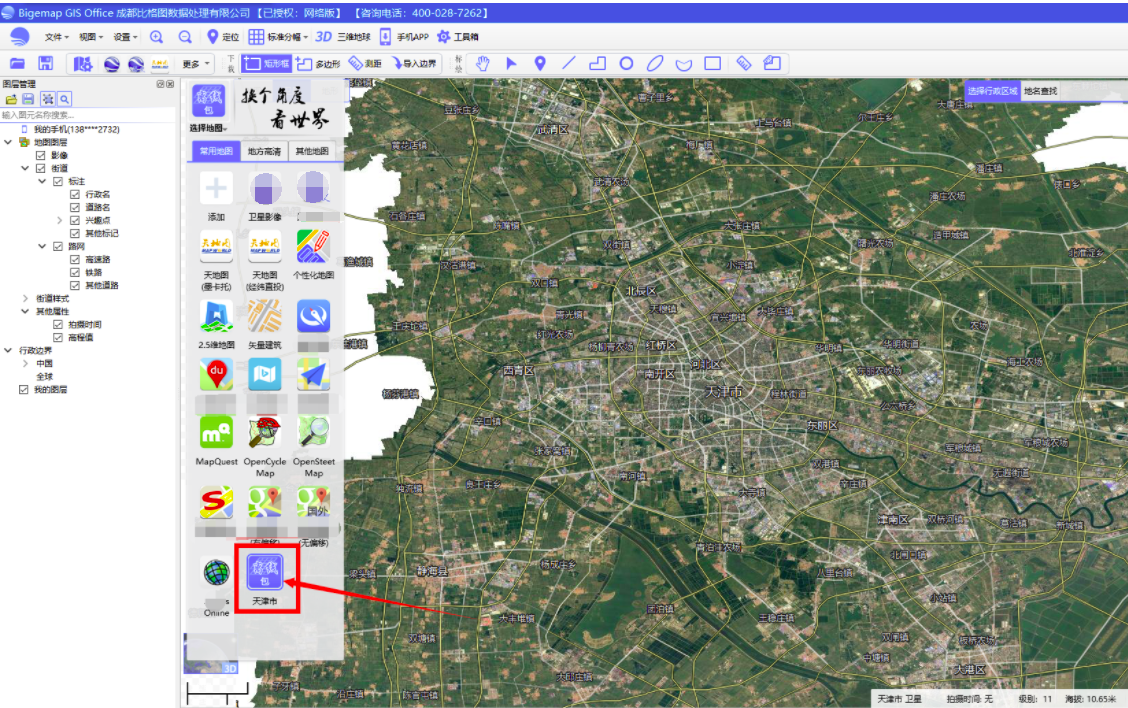The image size is (1128, 708).
Task: Click the layer name search field
Action: click(88, 114)
